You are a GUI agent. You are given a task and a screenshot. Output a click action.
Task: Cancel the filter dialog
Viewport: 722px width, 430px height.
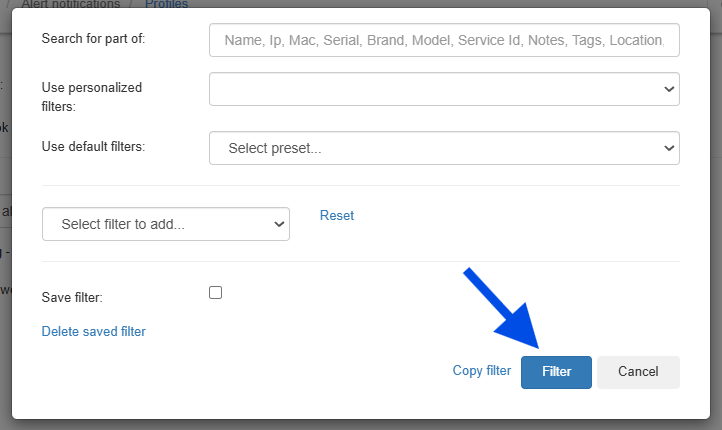(x=638, y=372)
